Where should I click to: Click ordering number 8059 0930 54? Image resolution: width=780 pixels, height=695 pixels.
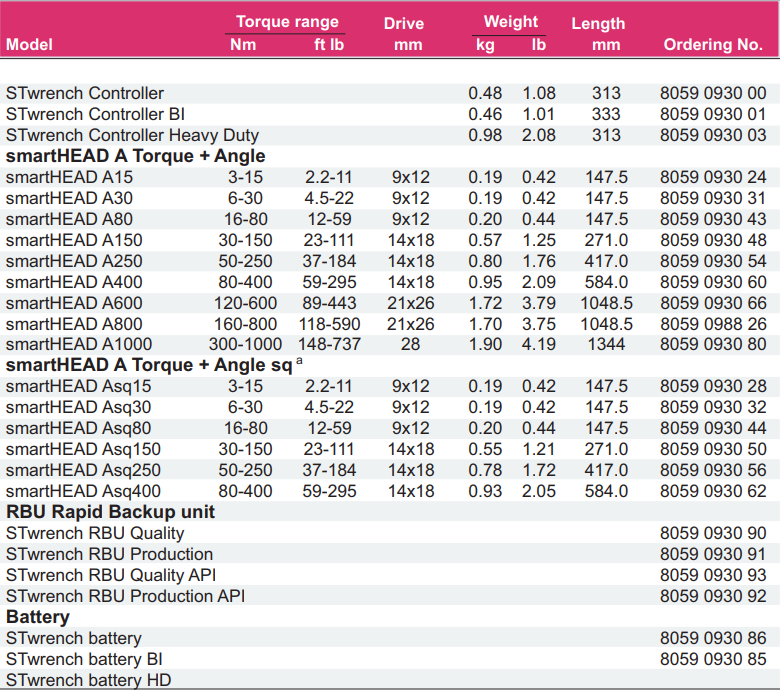point(713,261)
